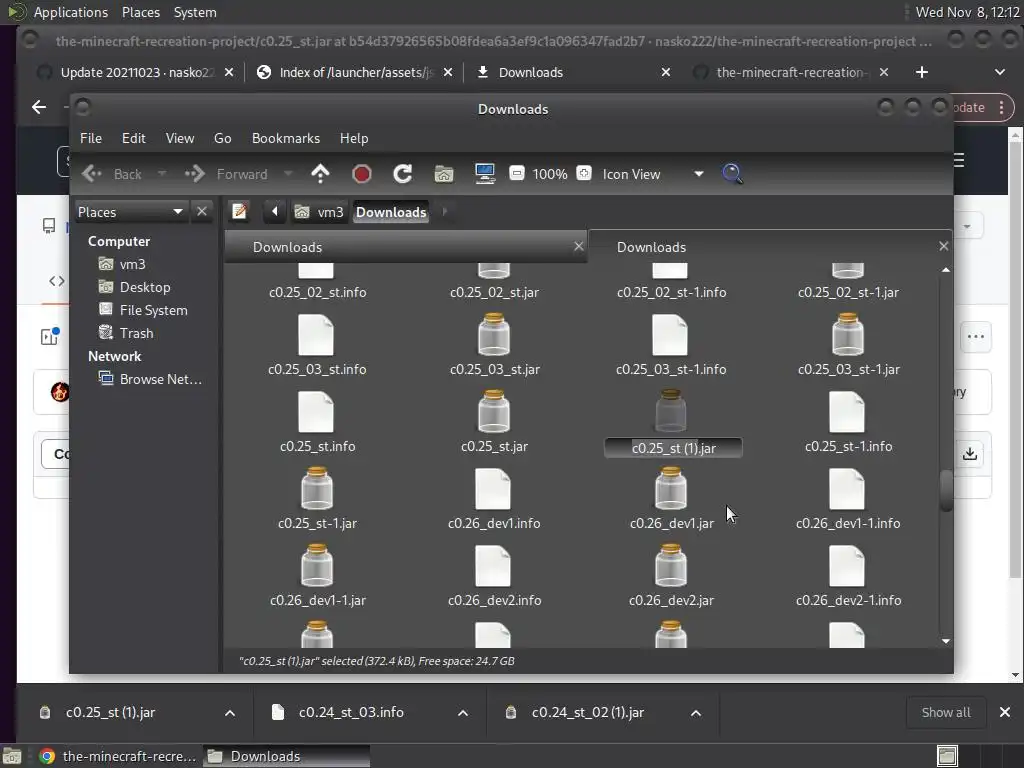Toggle text-based location bar pencil icon

pyautogui.click(x=240, y=212)
